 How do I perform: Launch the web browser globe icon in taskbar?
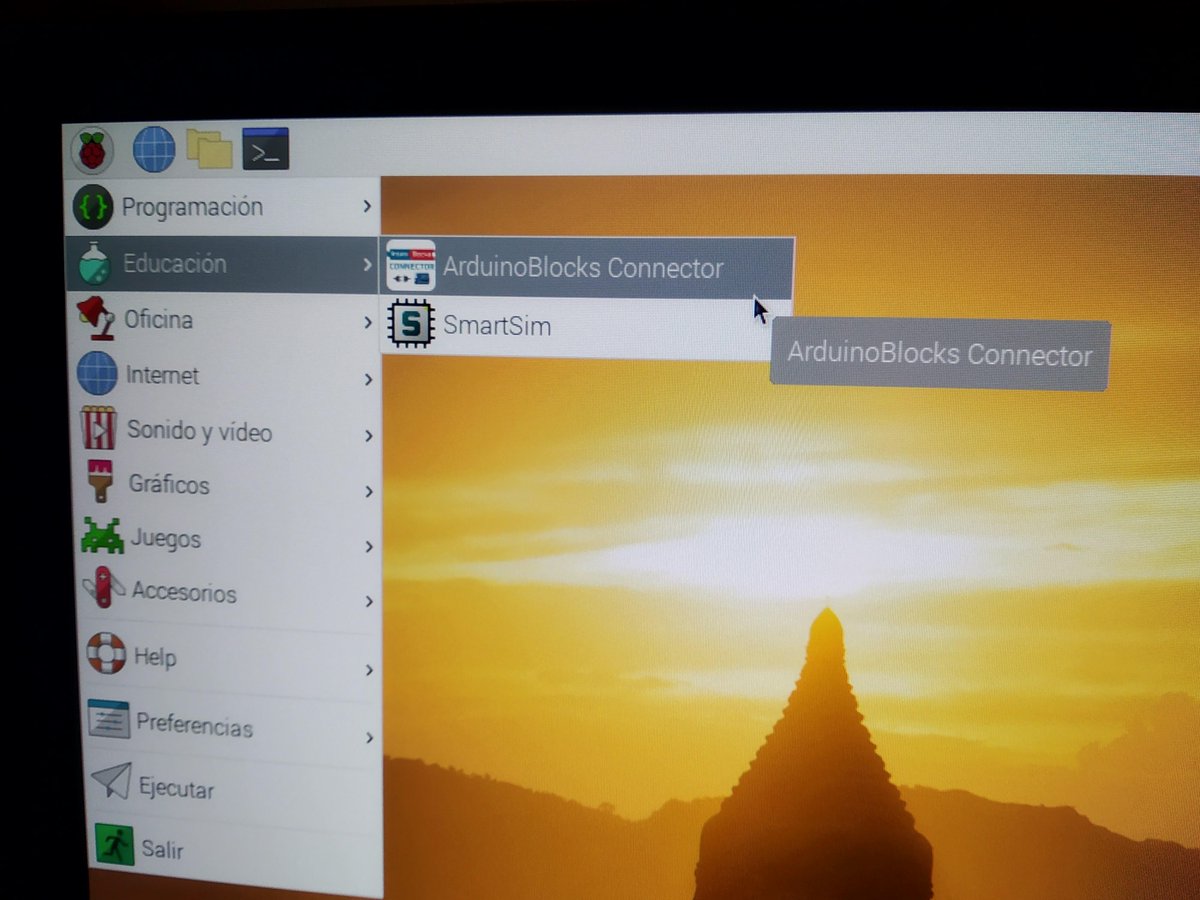154,149
